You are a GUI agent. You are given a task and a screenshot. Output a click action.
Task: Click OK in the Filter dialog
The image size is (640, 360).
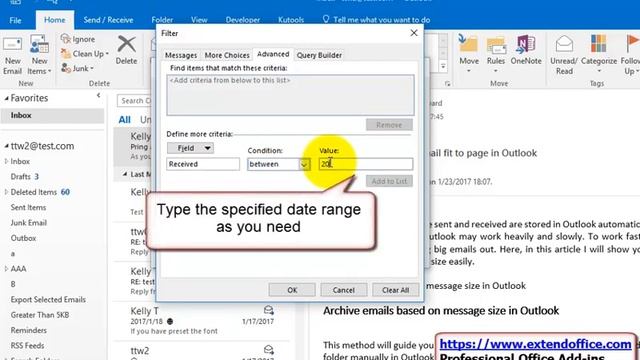[x=292, y=290]
